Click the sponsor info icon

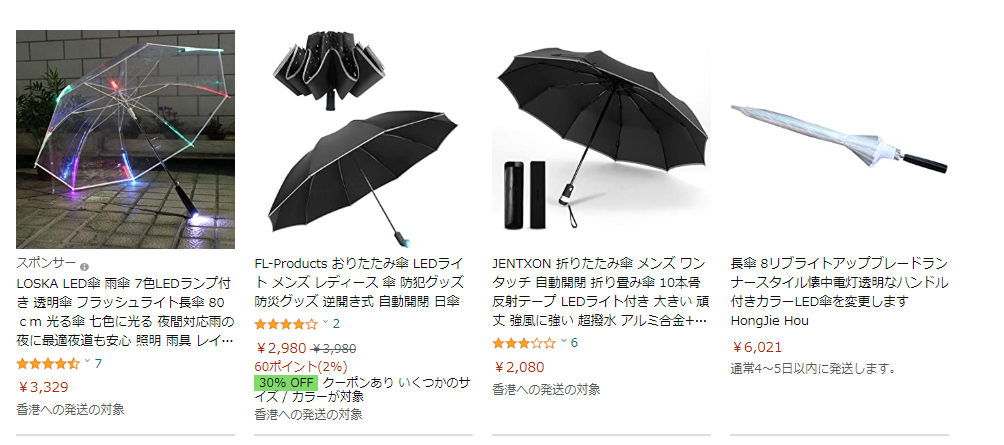point(85,266)
